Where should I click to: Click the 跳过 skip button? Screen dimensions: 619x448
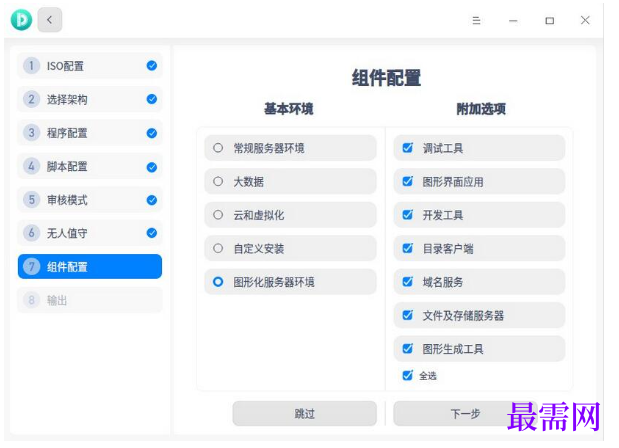[x=304, y=414]
